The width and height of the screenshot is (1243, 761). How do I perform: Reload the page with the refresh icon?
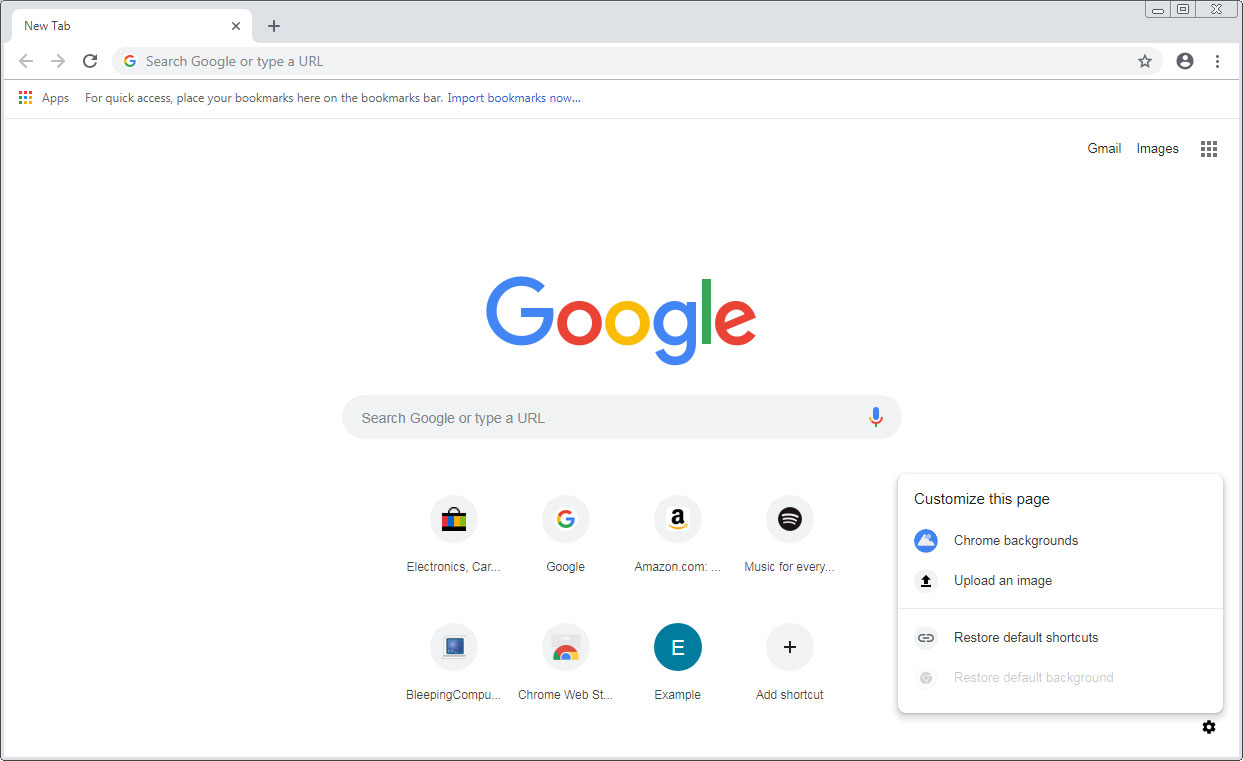click(90, 61)
